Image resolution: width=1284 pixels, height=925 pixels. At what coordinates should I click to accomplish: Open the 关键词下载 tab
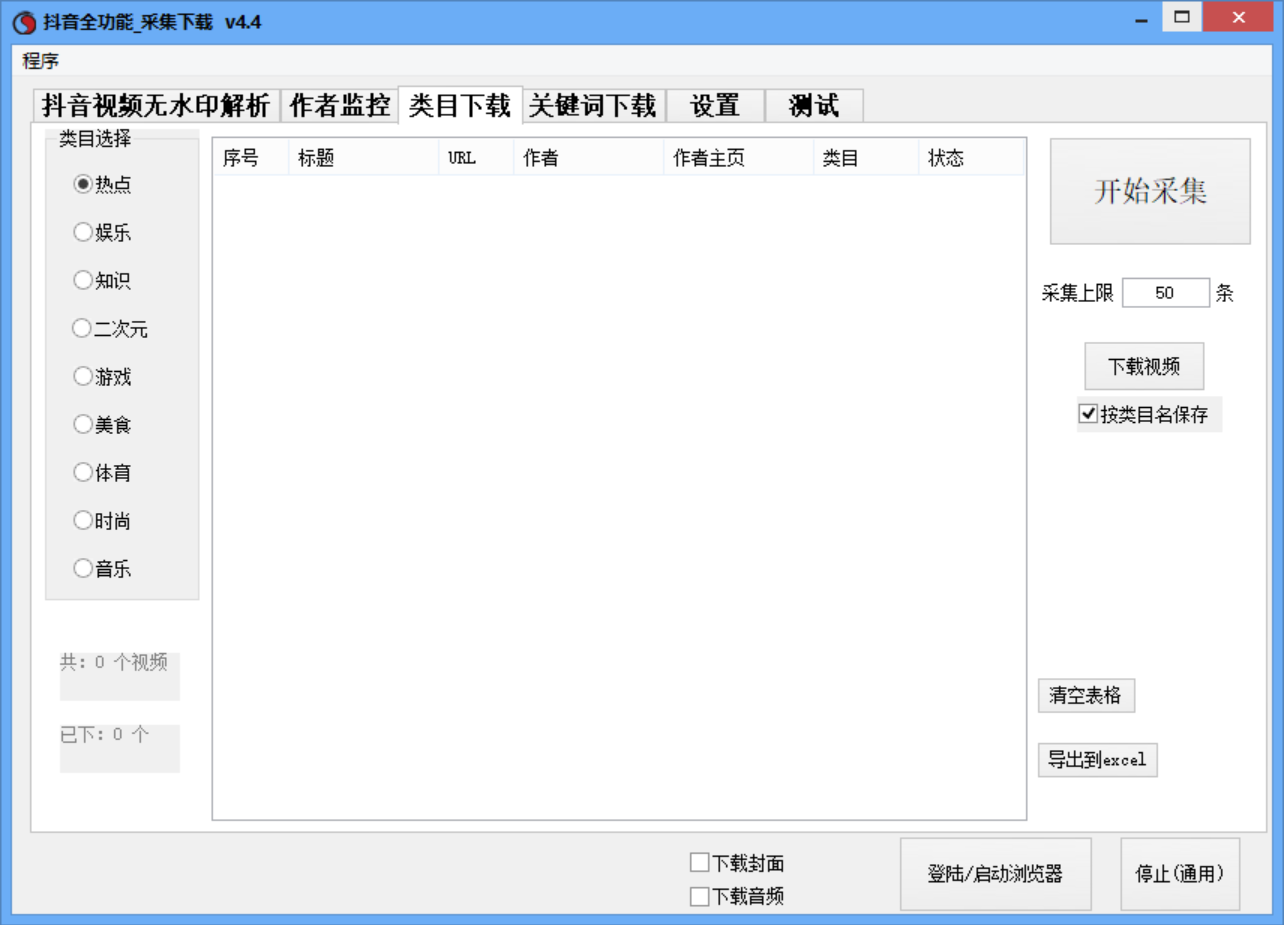pos(592,105)
